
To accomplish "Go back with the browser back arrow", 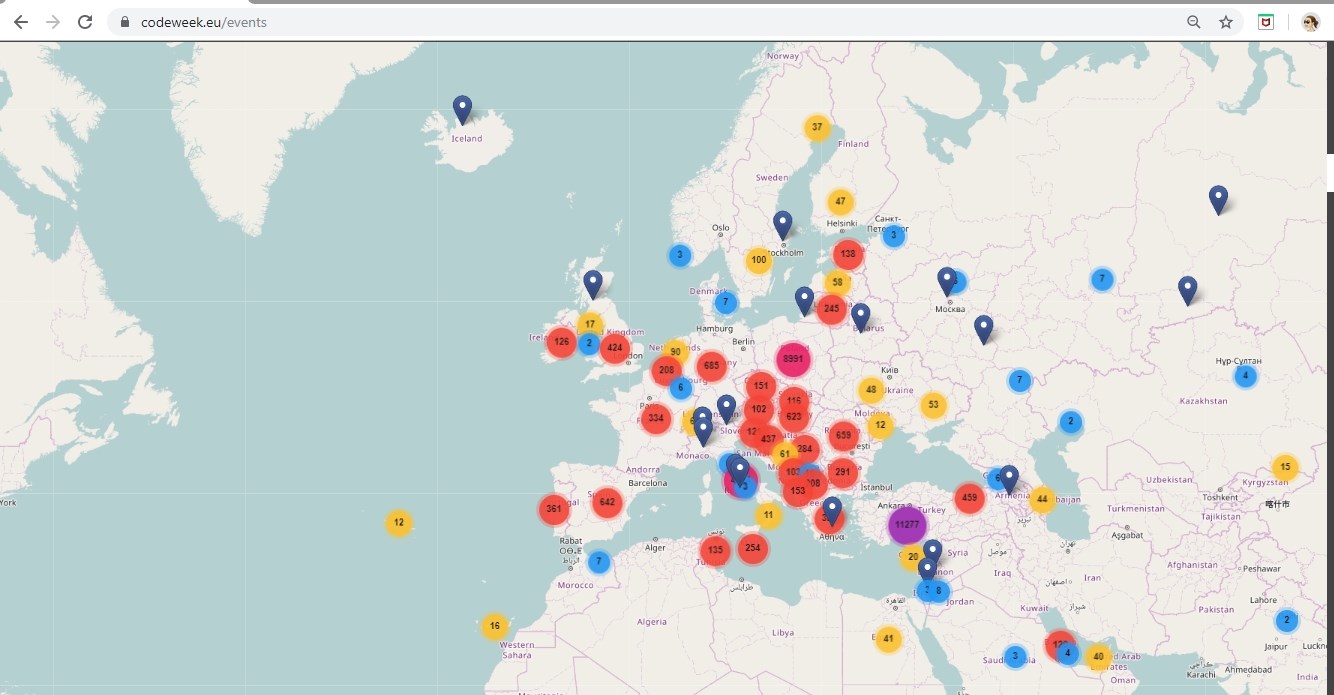I will [21, 22].
